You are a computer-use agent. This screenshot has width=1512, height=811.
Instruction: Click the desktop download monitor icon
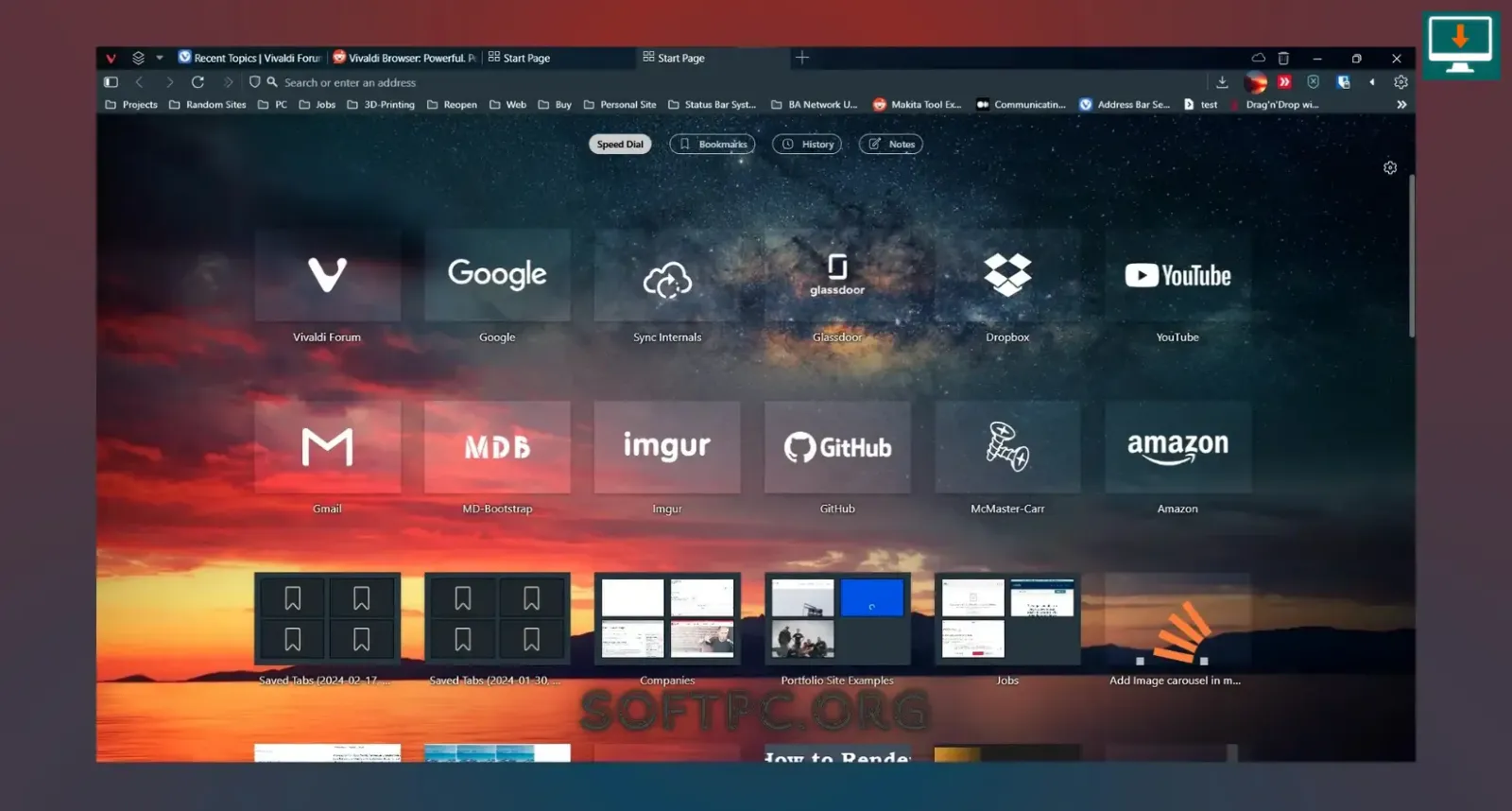(1460, 44)
